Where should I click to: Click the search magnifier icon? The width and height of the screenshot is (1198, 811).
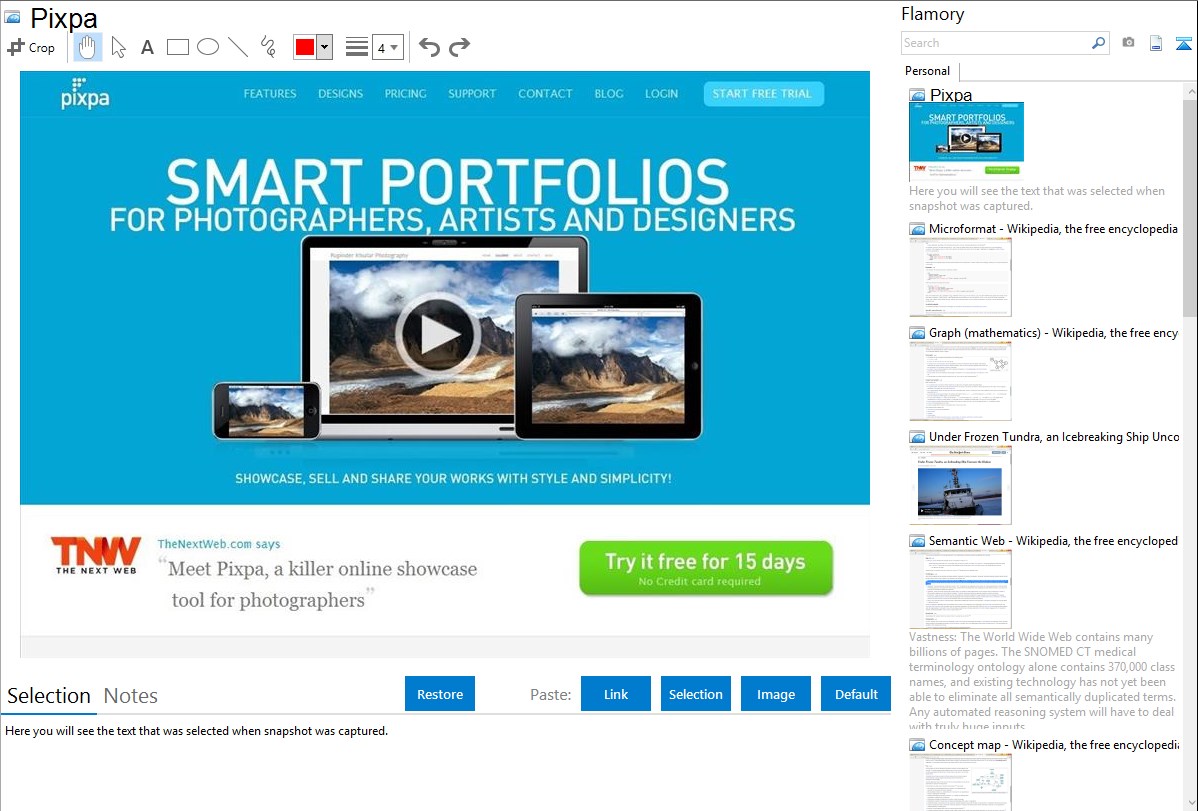(x=1099, y=43)
